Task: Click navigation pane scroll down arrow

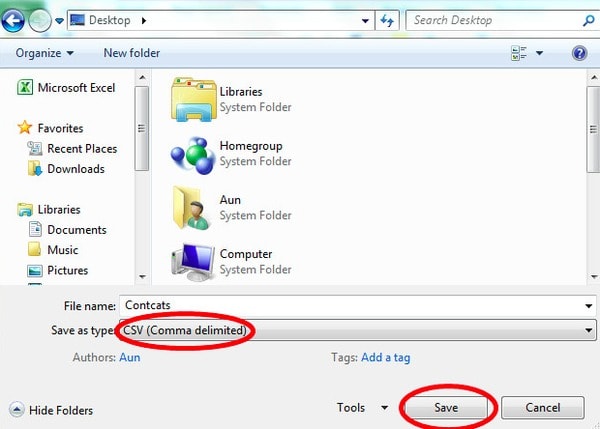Action: click(142, 276)
